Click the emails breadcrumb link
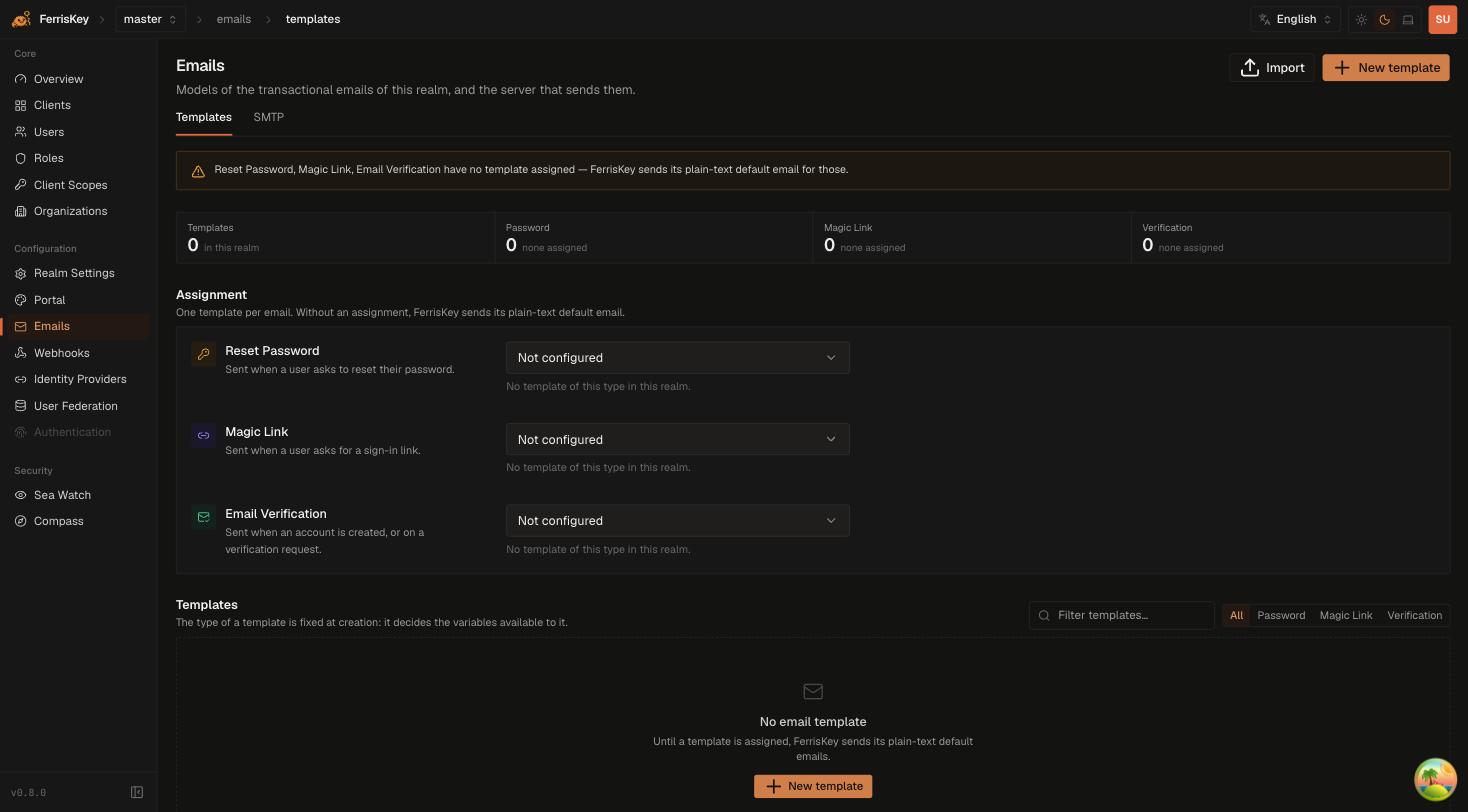Screen dimensions: 1468x812 point(234,19)
